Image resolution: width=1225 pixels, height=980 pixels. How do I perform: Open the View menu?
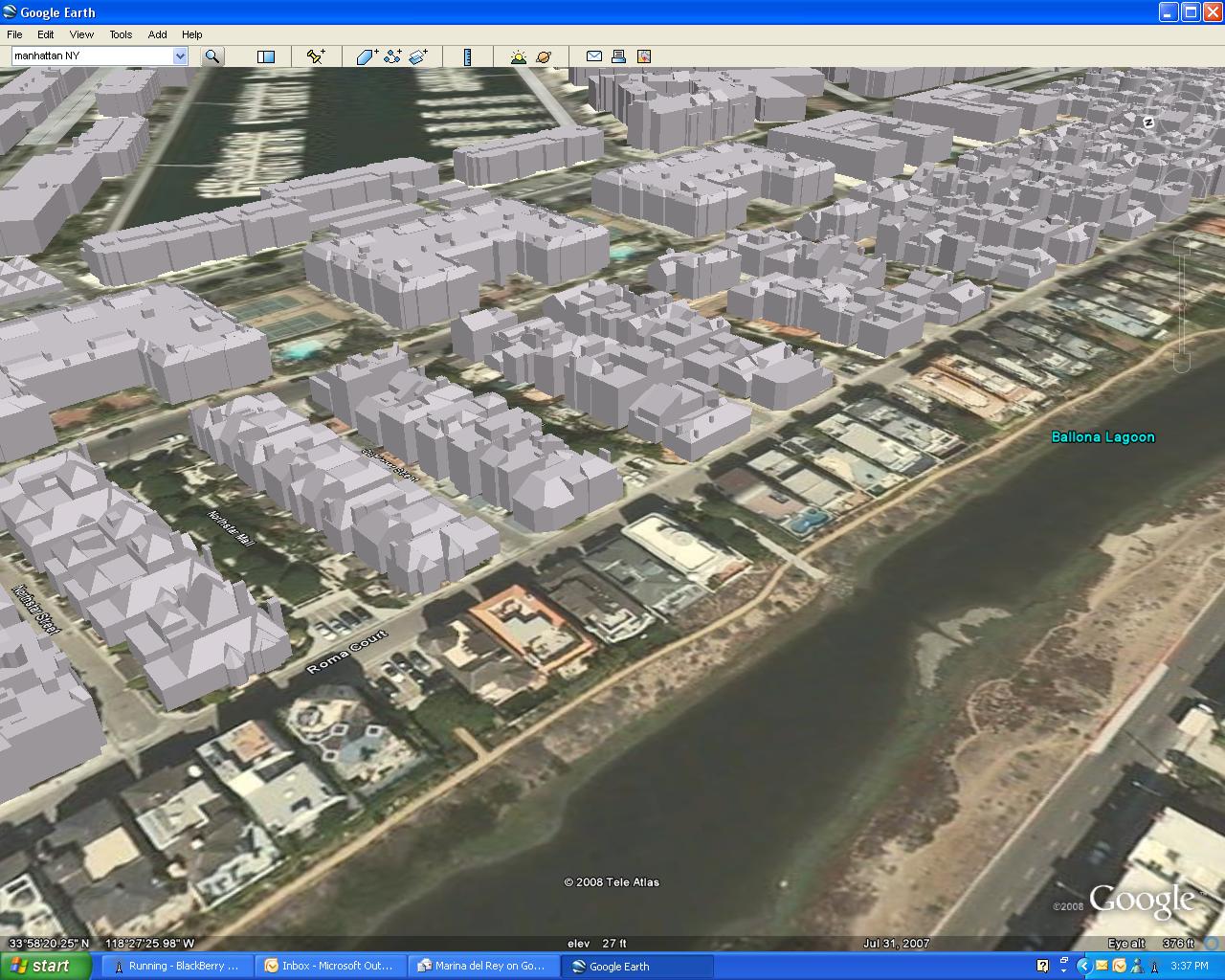[x=81, y=34]
